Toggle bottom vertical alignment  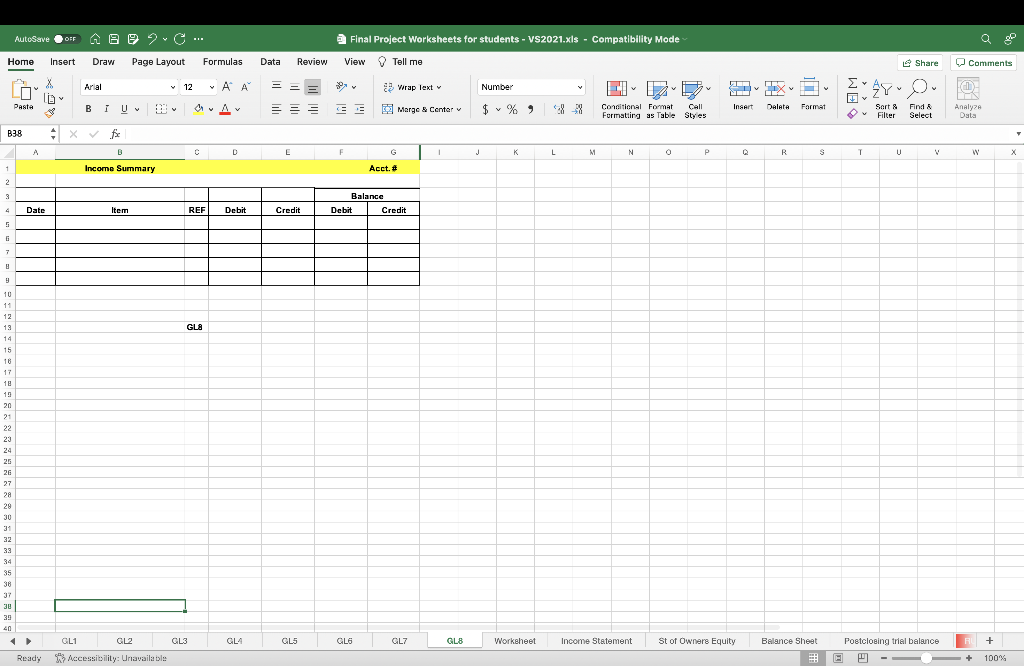coord(313,87)
